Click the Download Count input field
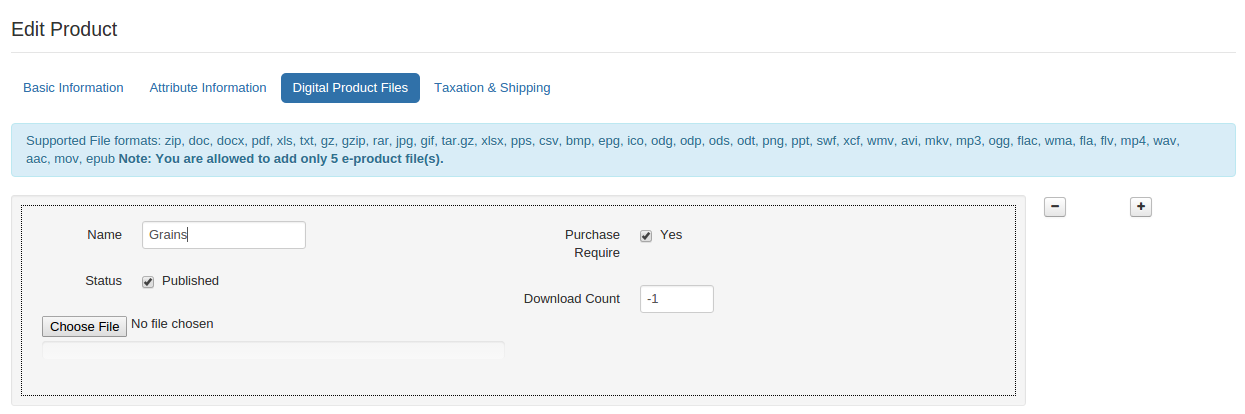Screen dimensions: 1245x414 (x=677, y=299)
